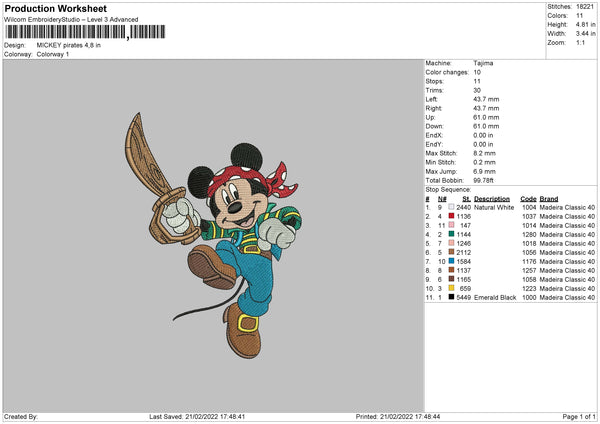The image size is (600, 424).
Task: Click stitch count '5449' in stop sequence
Action: [463, 297]
